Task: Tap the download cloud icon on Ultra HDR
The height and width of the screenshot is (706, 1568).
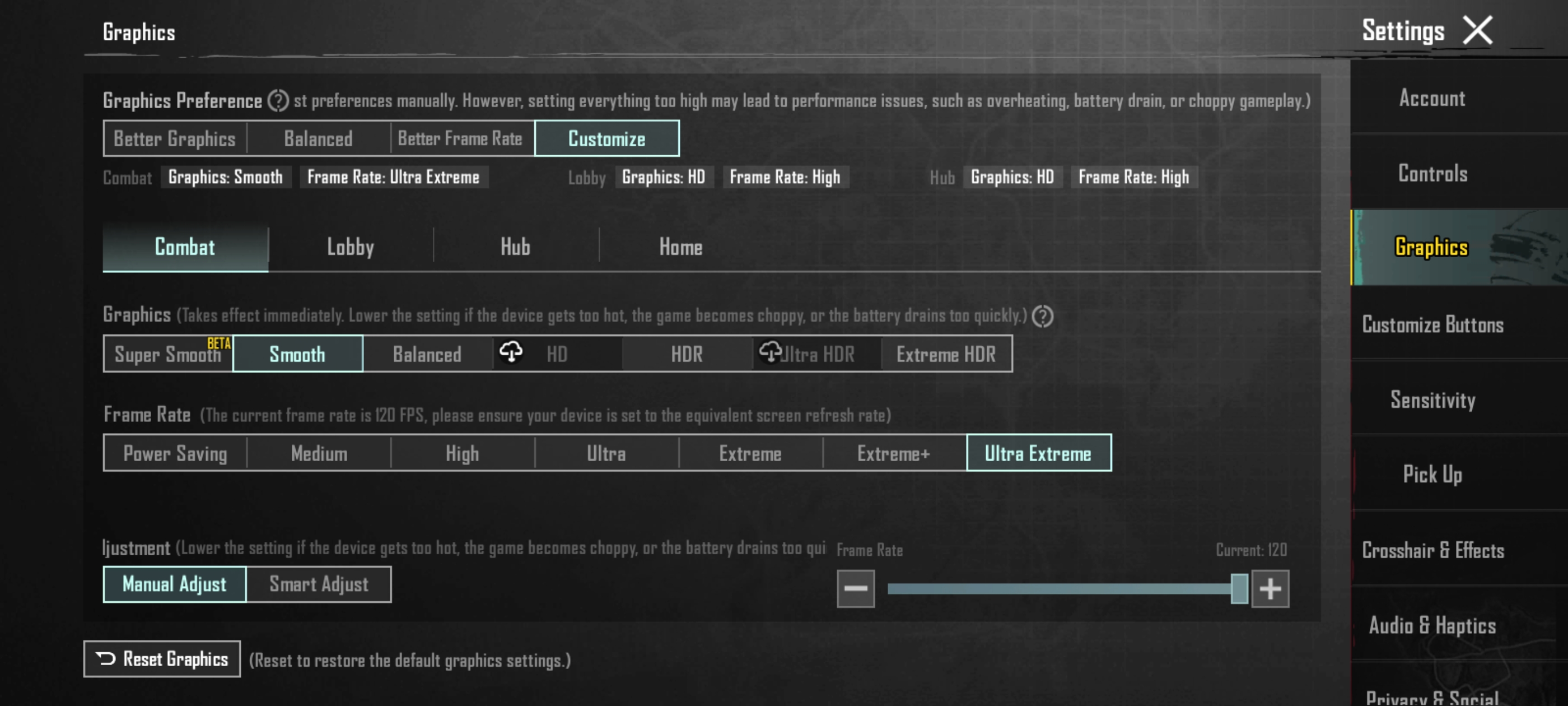Action: pos(770,351)
